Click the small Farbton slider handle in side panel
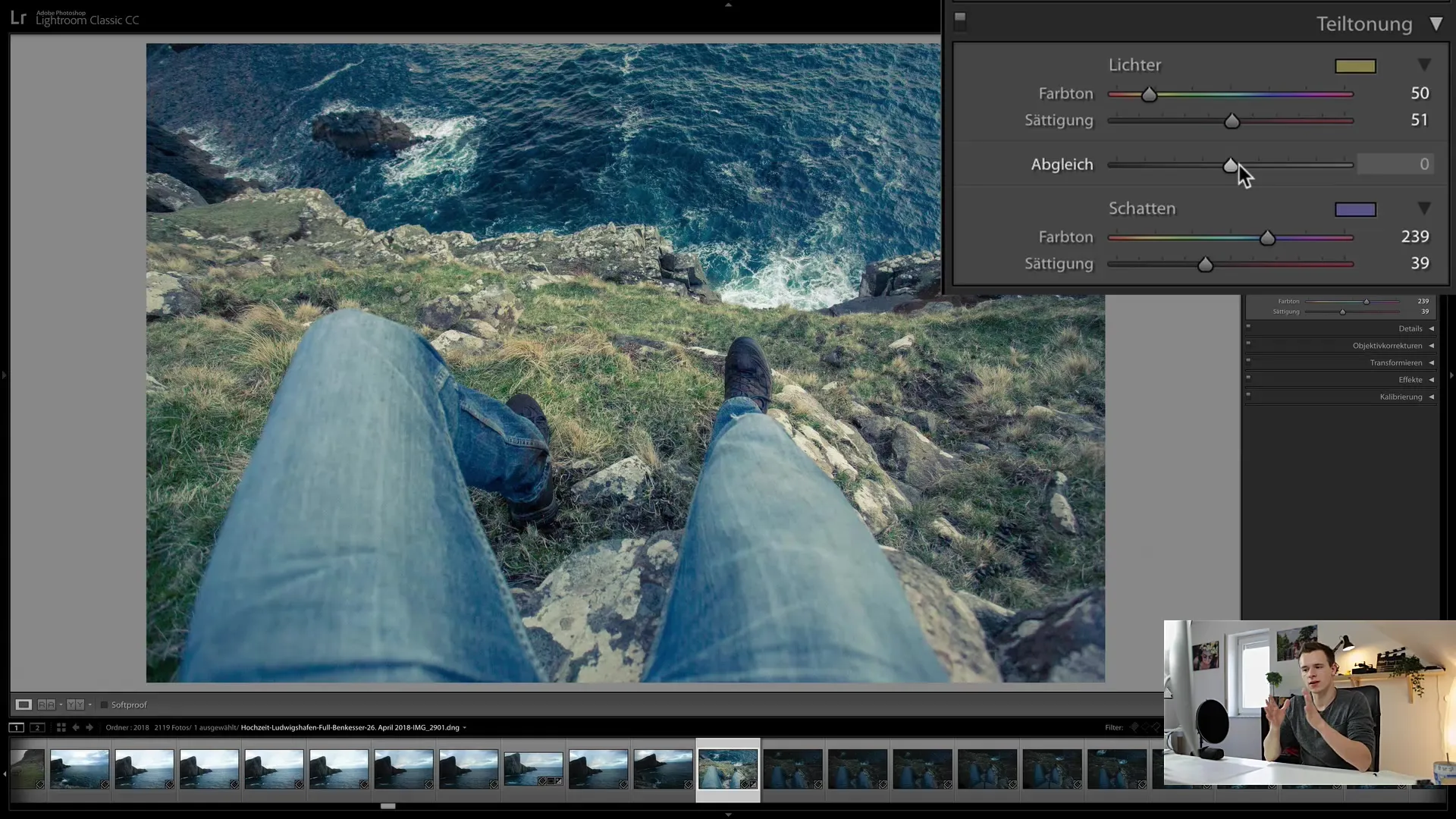1456x819 pixels. click(x=1367, y=302)
